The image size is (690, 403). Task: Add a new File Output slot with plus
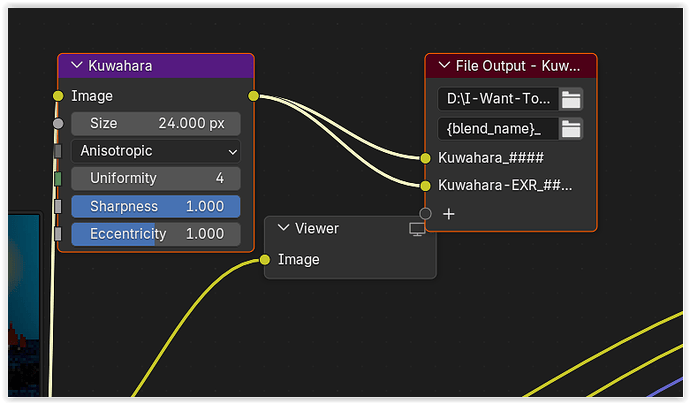pyautogui.click(x=448, y=214)
